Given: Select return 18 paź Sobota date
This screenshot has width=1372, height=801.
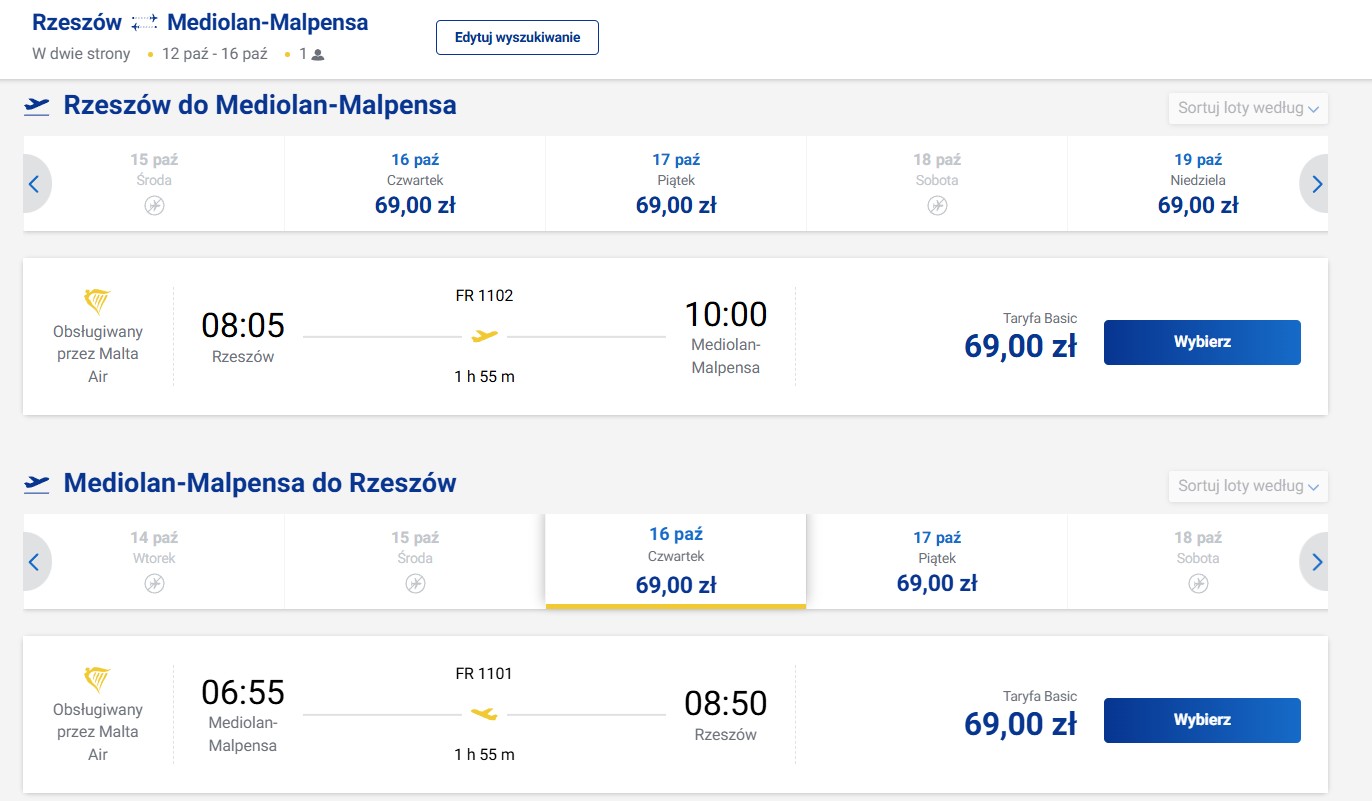Looking at the screenshot, I should click(x=1198, y=562).
